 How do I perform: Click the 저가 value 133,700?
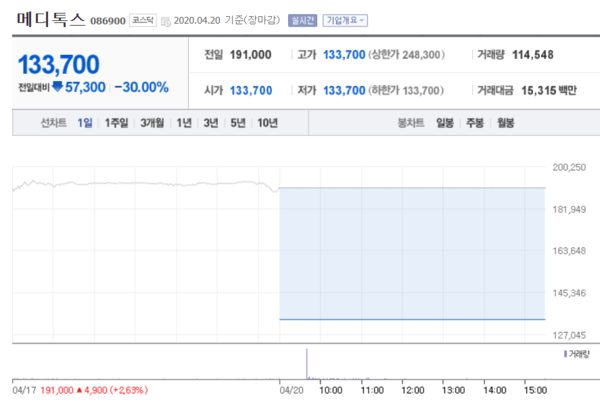point(344,91)
